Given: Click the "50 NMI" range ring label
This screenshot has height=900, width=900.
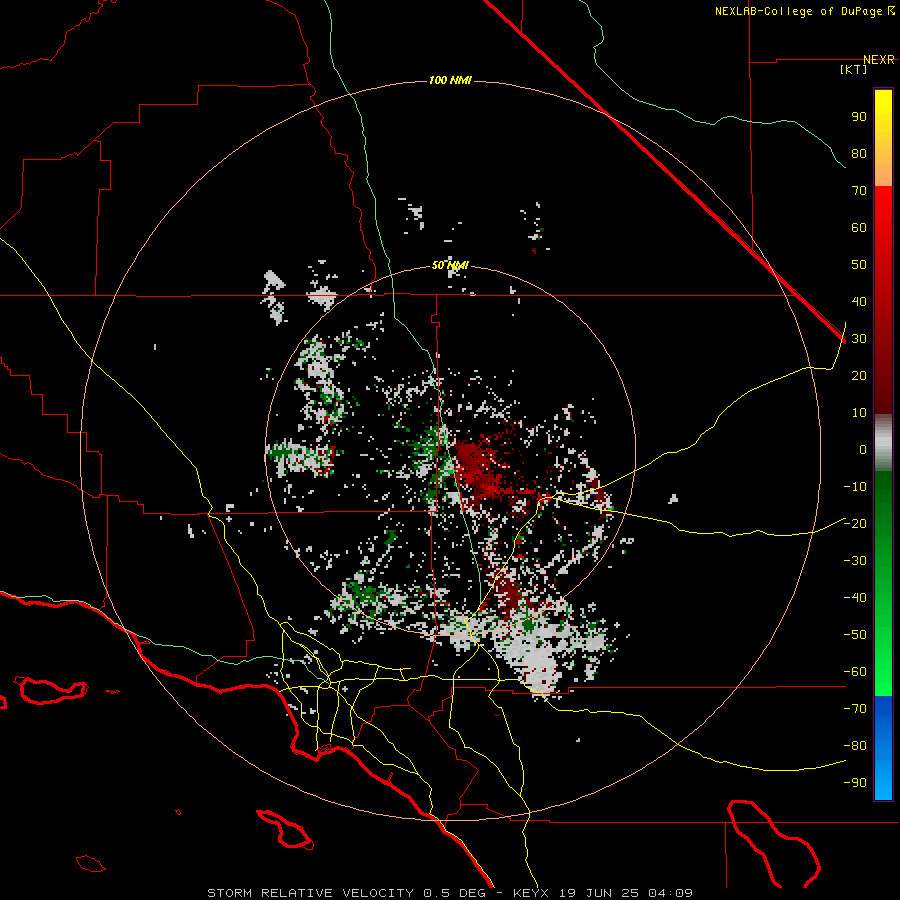Looking at the screenshot, I should point(450,265).
